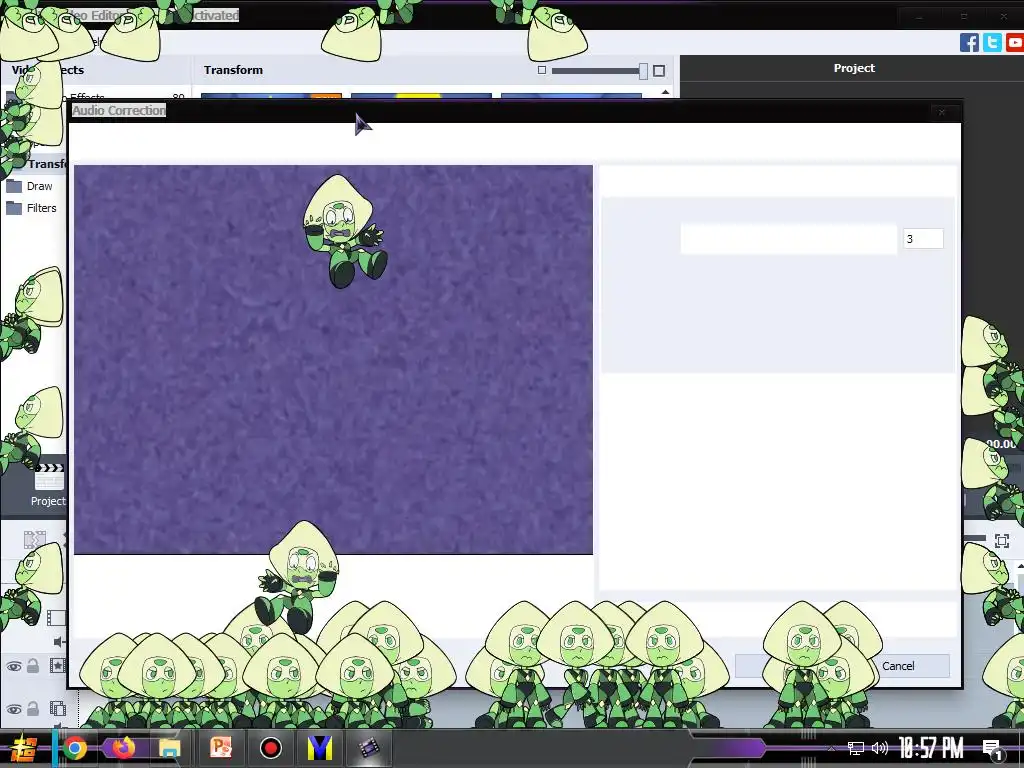
Task: Select the overlay track icon
Action: click(57, 709)
